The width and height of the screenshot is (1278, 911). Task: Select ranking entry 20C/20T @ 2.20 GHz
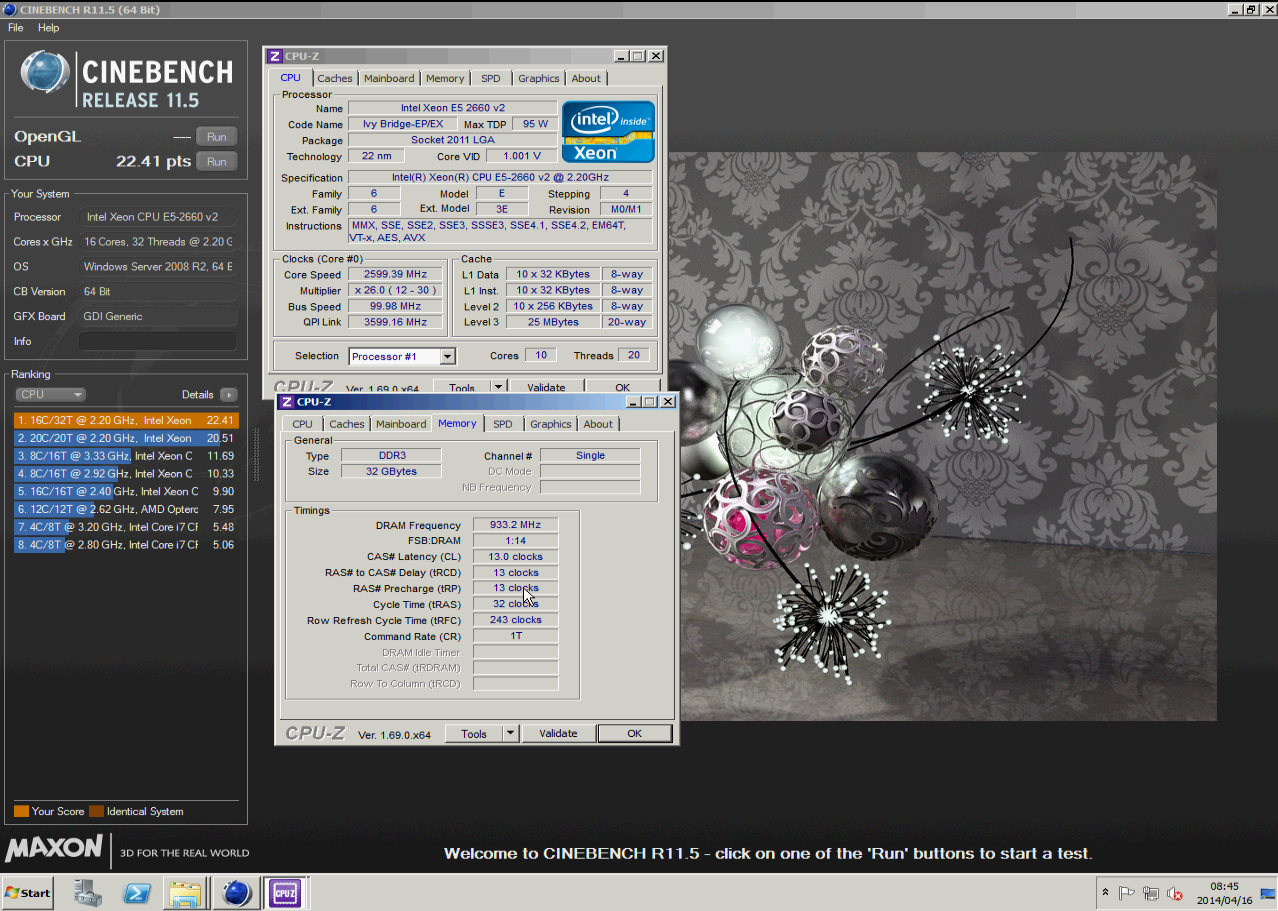pos(126,438)
